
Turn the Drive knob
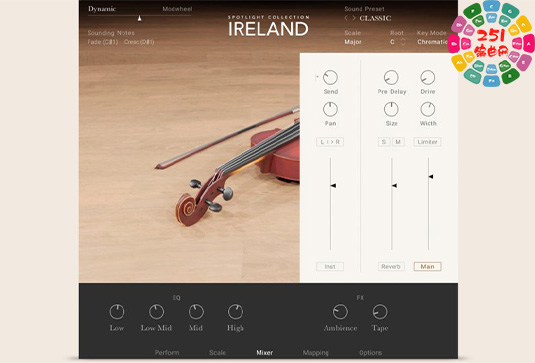pos(428,77)
